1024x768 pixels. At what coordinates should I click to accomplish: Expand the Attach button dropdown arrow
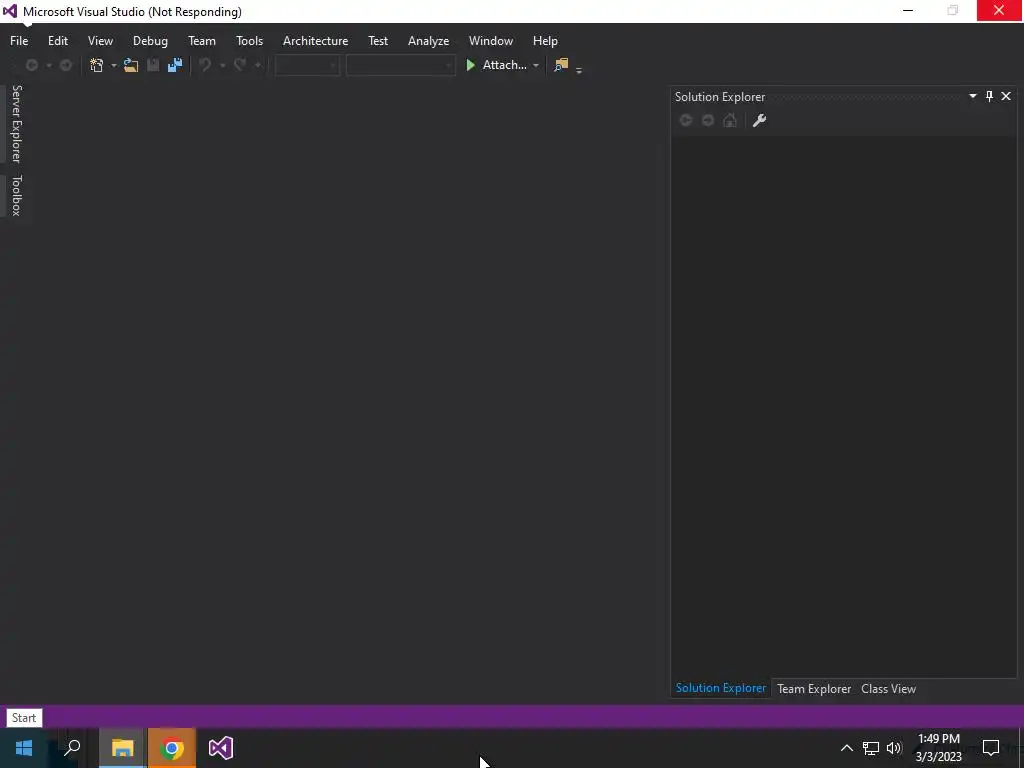pyautogui.click(x=536, y=65)
